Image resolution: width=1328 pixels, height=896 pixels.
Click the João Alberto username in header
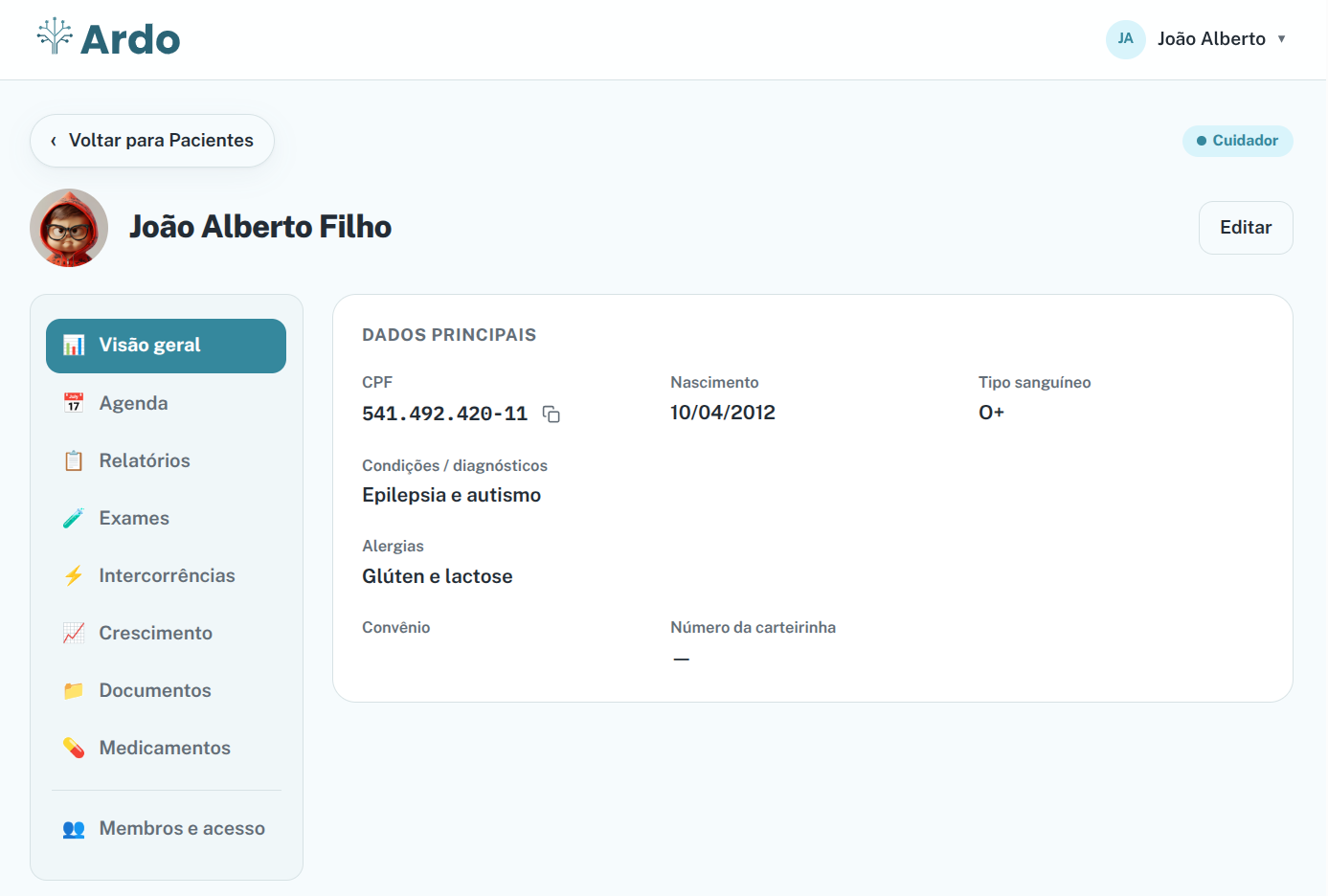(1211, 39)
